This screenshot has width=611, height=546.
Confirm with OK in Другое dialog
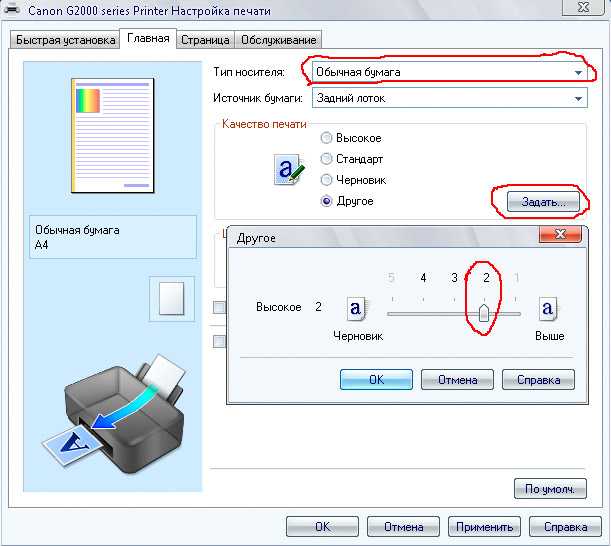376,379
